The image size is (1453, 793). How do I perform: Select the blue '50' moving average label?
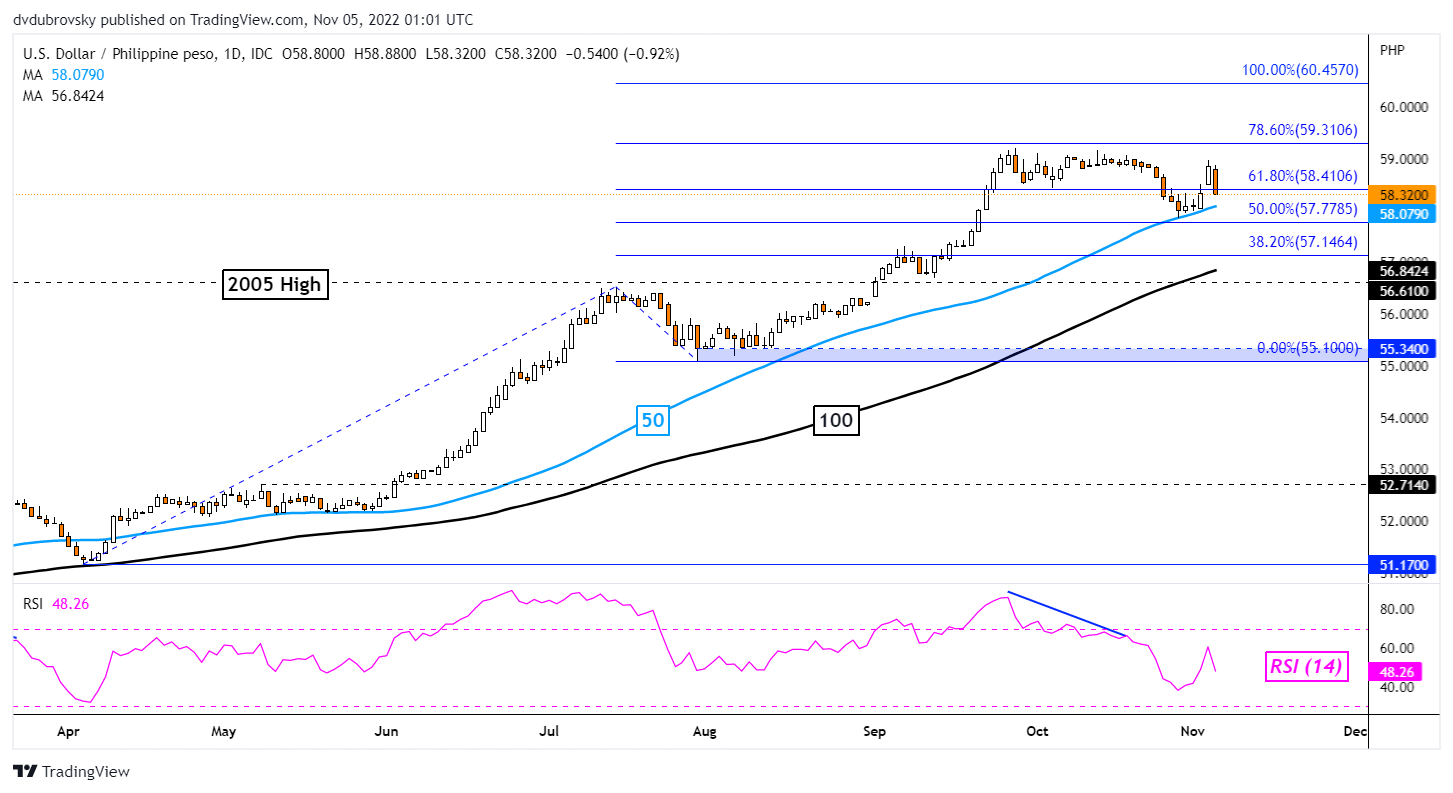click(652, 421)
